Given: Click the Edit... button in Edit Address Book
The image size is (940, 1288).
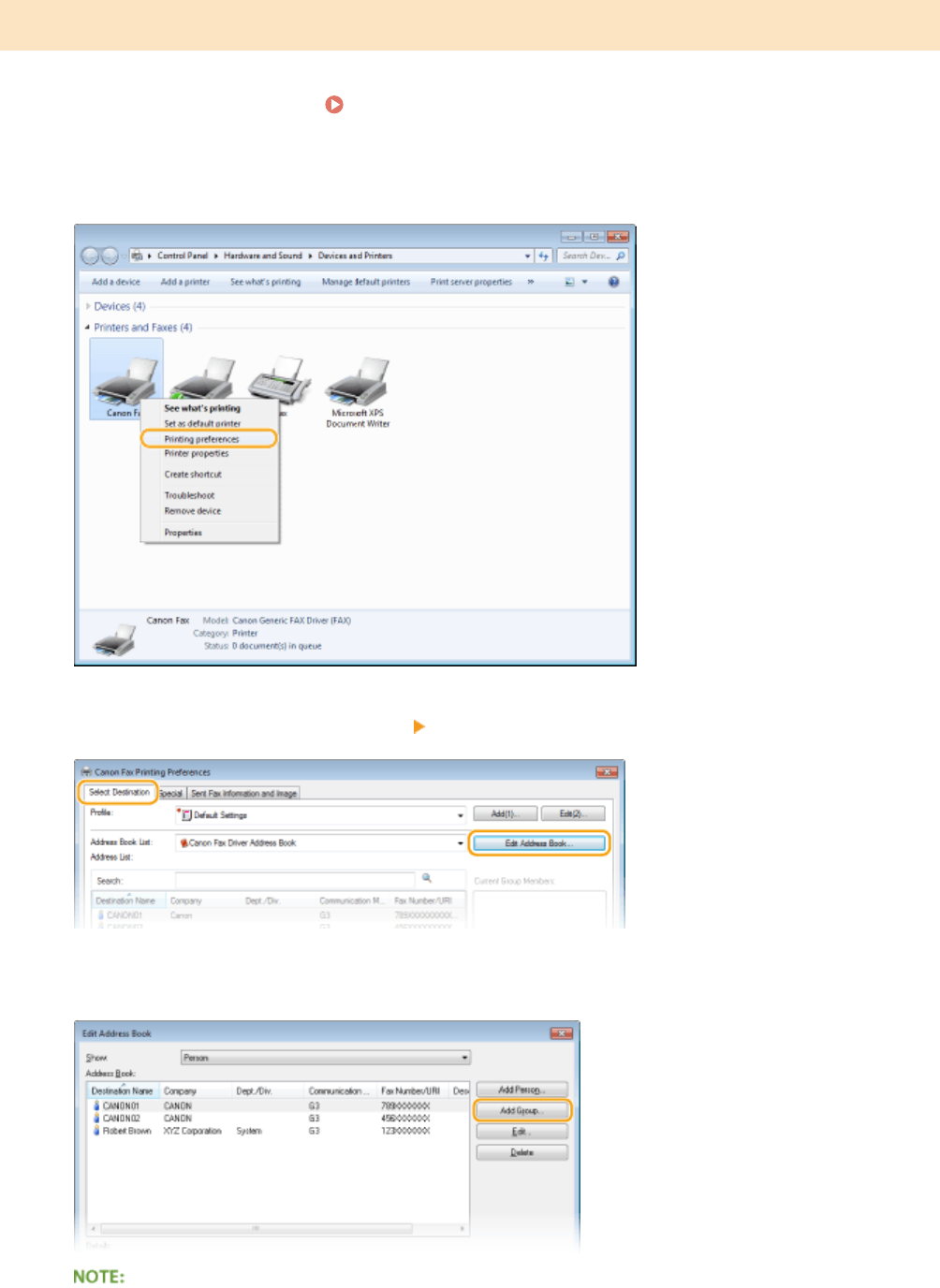Looking at the screenshot, I should pos(521,1132).
